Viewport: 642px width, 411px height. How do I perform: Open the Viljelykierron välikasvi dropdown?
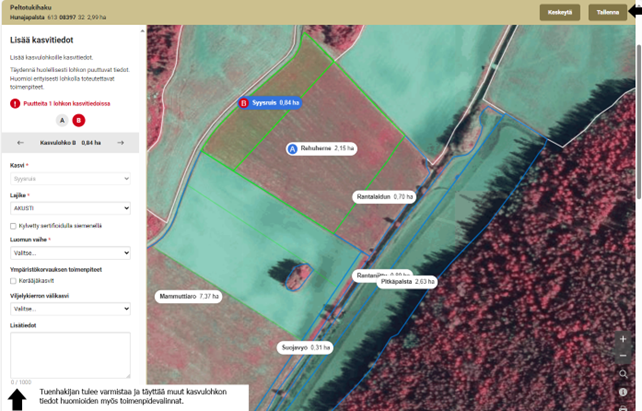pos(70,309)
